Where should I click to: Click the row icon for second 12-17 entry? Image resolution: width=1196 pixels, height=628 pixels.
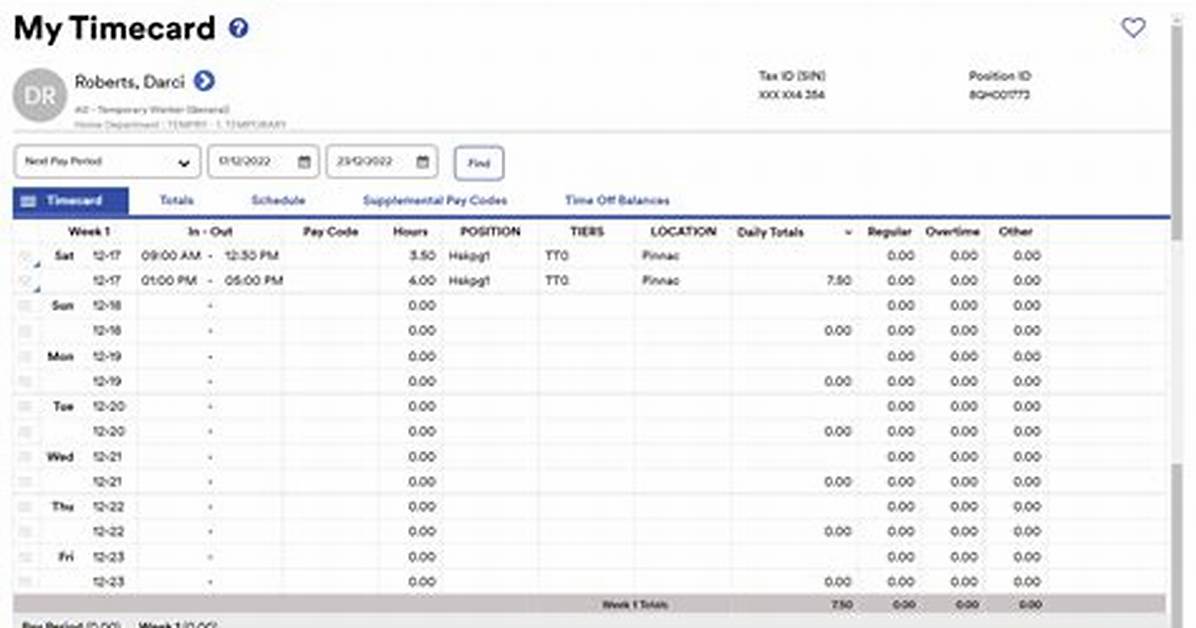26,282
